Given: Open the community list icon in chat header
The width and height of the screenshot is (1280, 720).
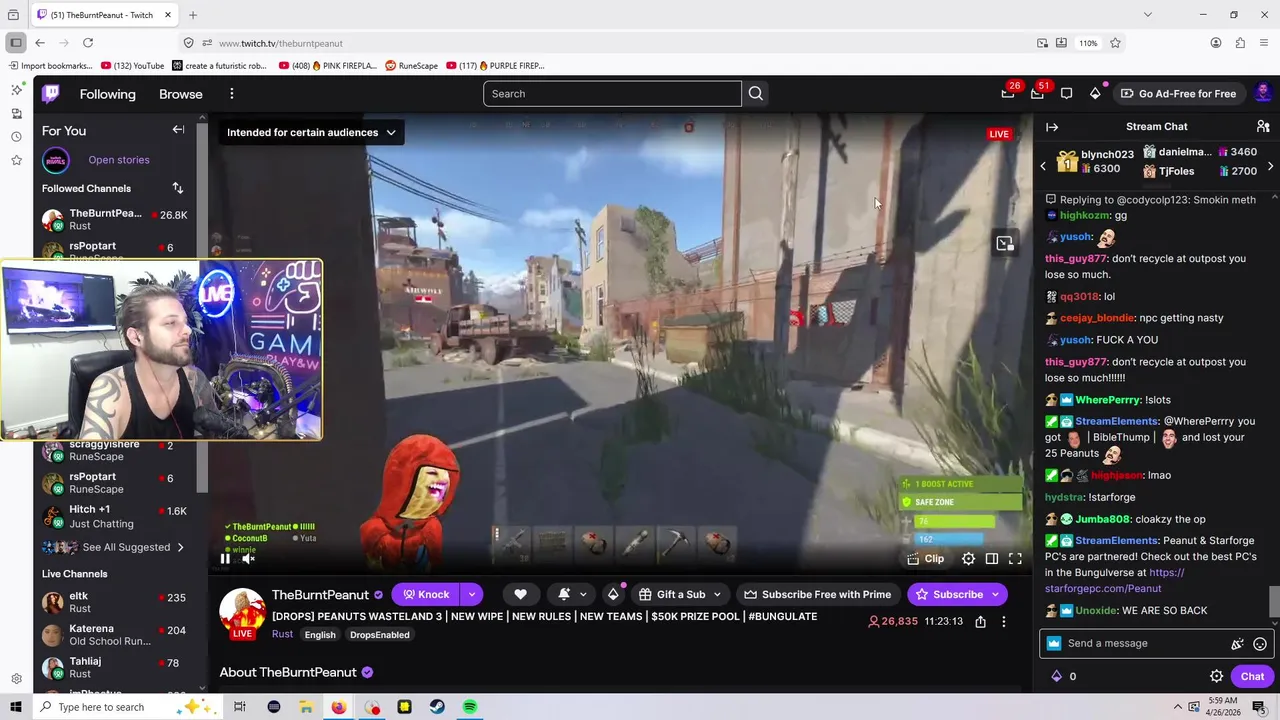Looking at the screenshot, I should click(1263, 127).
